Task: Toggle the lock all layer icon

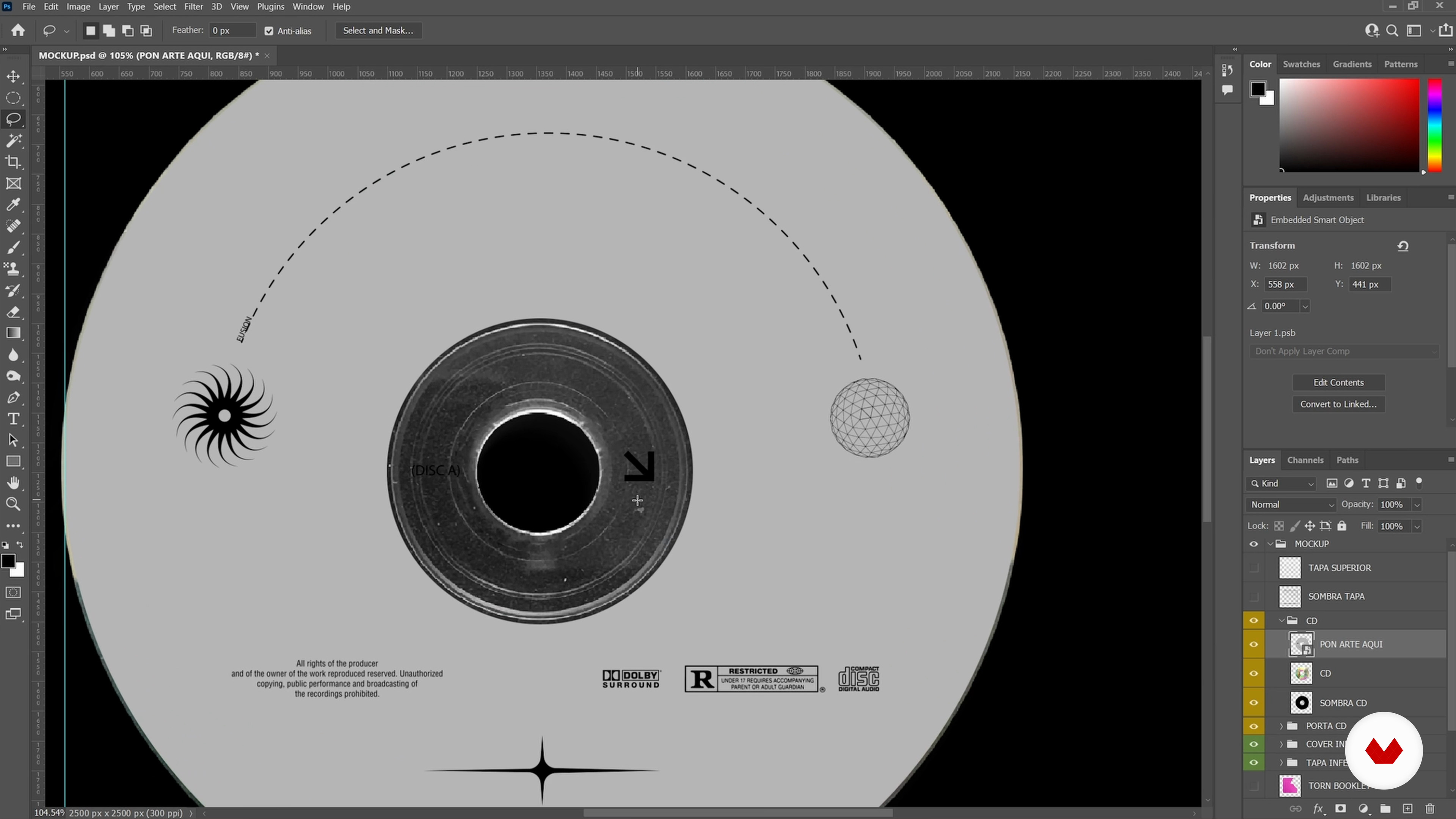Action: [1342, 526]
